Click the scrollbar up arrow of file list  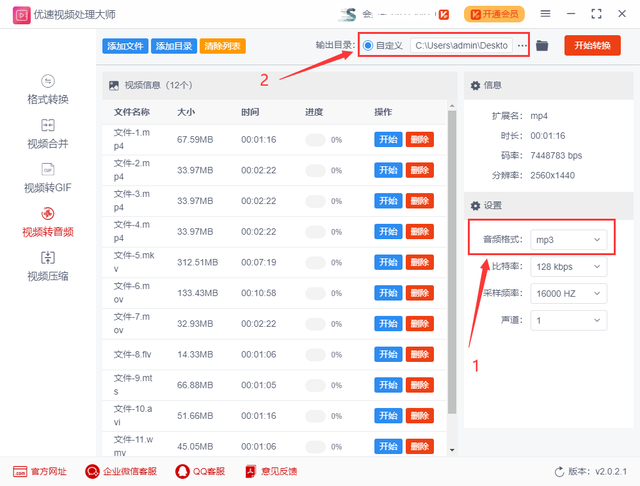tap(452, 106)
